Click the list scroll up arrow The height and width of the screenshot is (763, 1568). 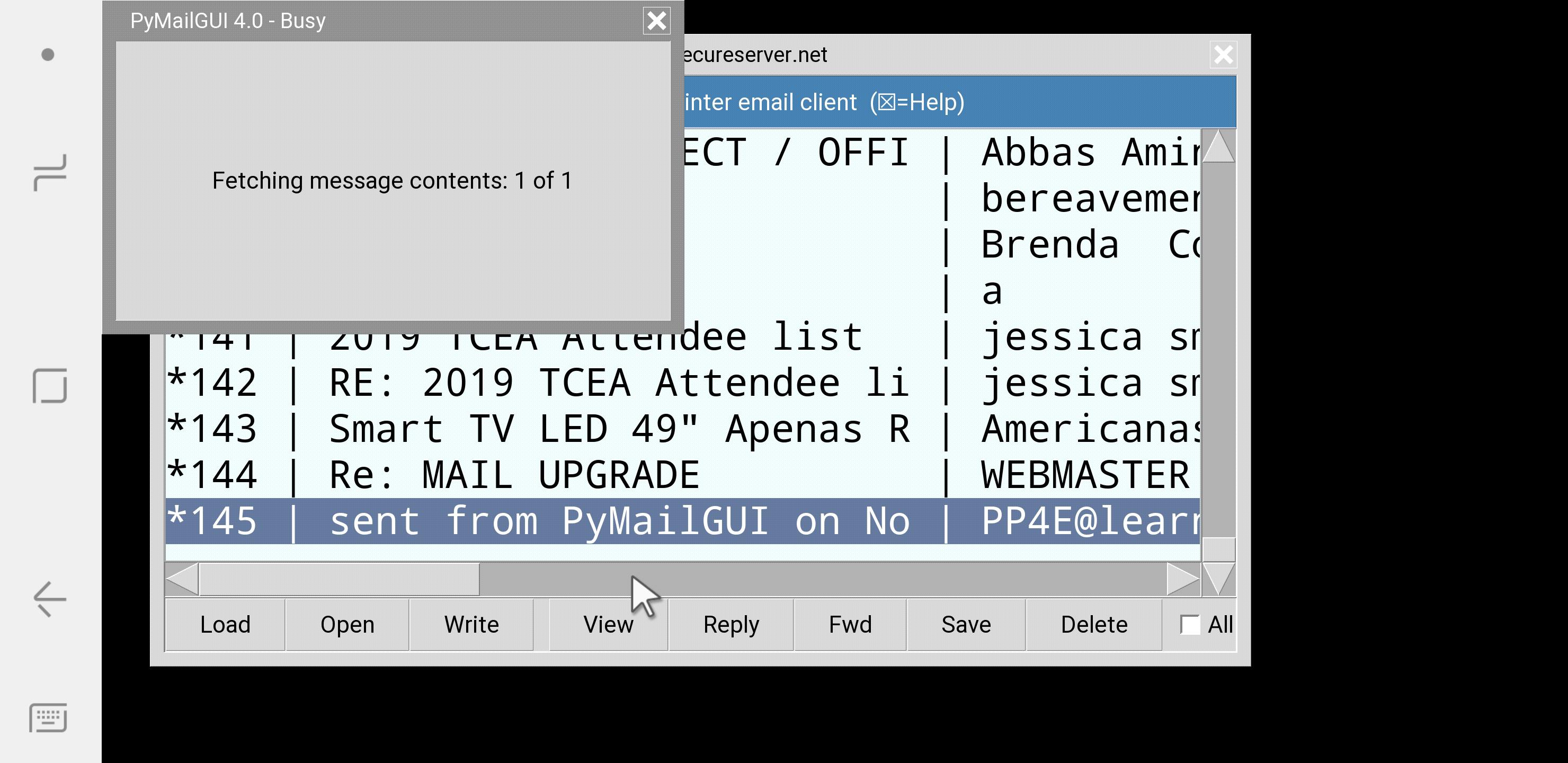(x=1218, y=147)
